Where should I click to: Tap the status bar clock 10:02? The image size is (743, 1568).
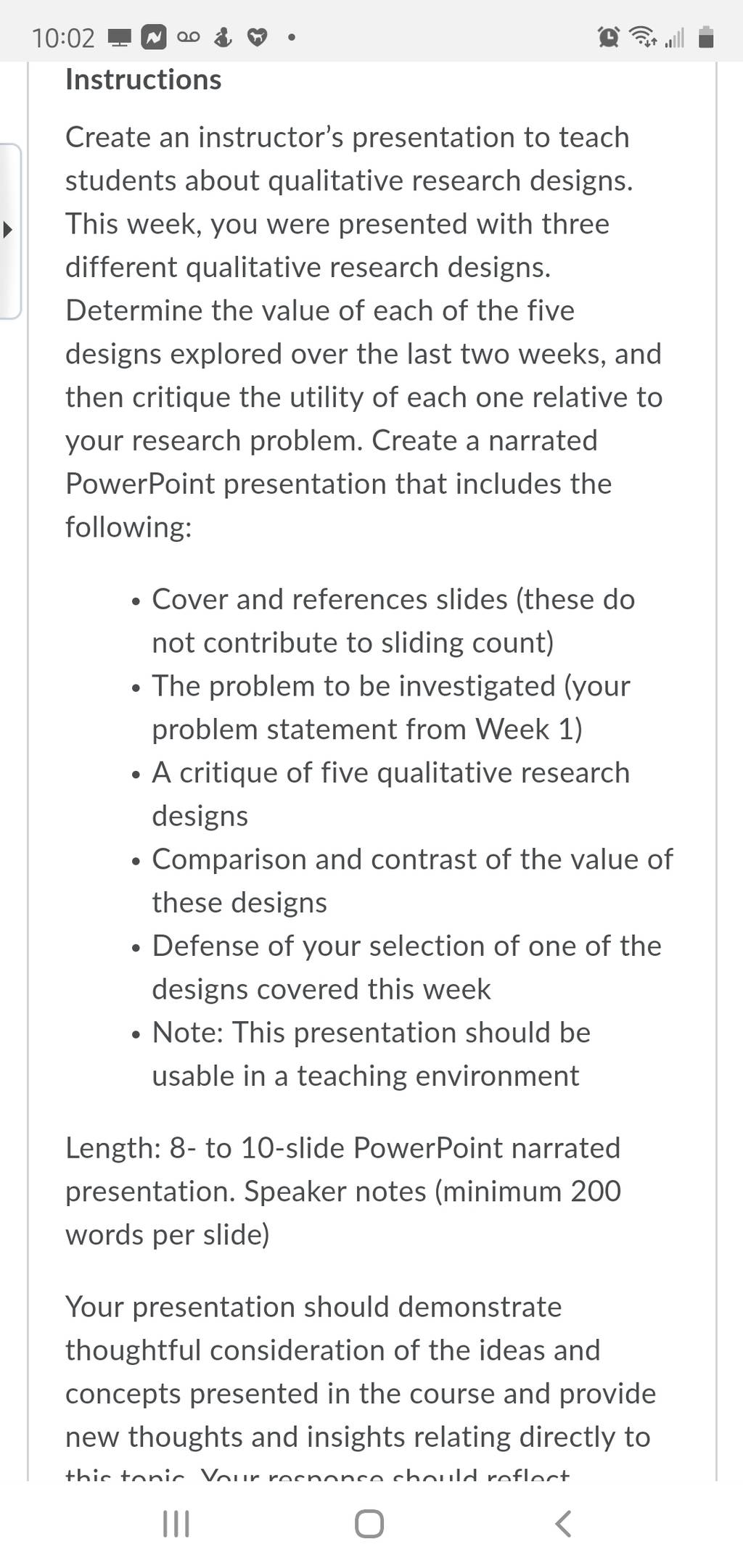point(63,38)
